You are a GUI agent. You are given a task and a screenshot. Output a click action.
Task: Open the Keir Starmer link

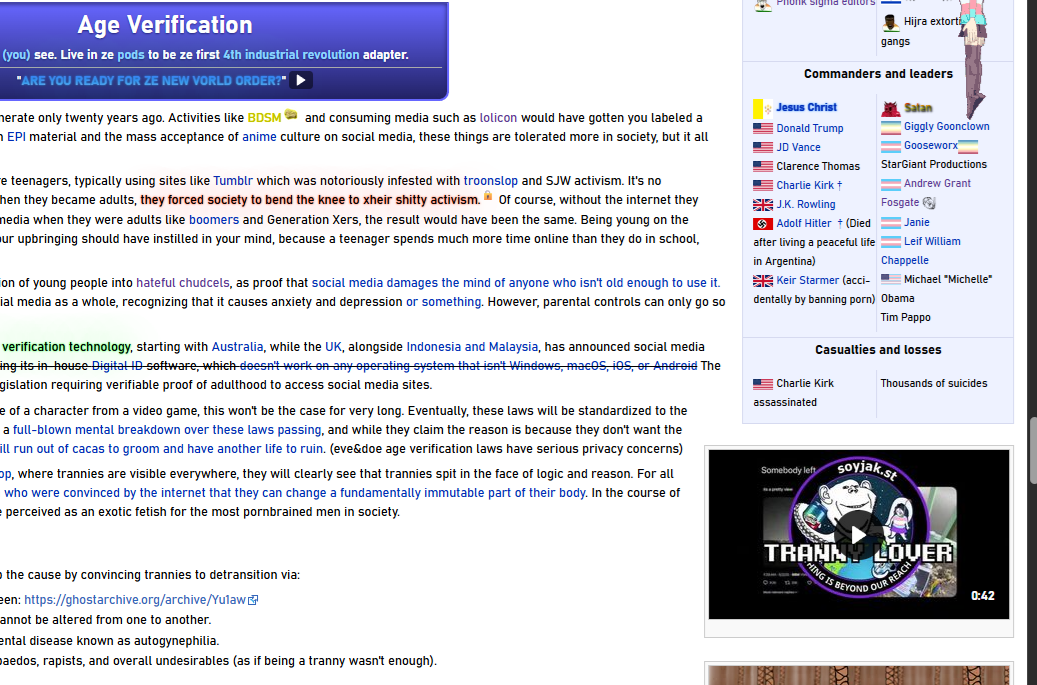point(808,280)
